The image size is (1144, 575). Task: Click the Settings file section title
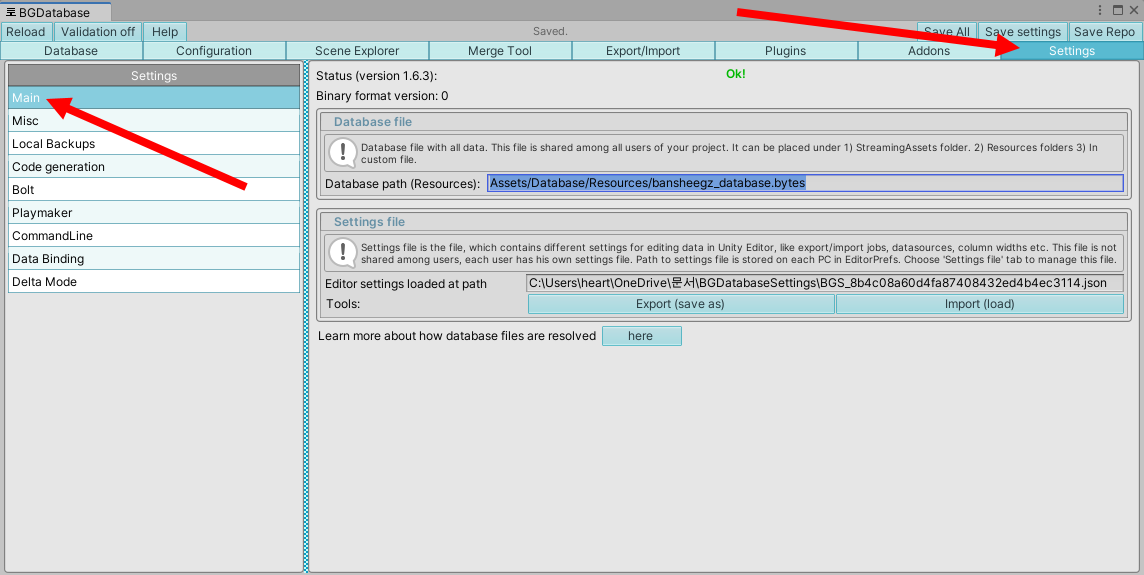click(x=369, y=222)
